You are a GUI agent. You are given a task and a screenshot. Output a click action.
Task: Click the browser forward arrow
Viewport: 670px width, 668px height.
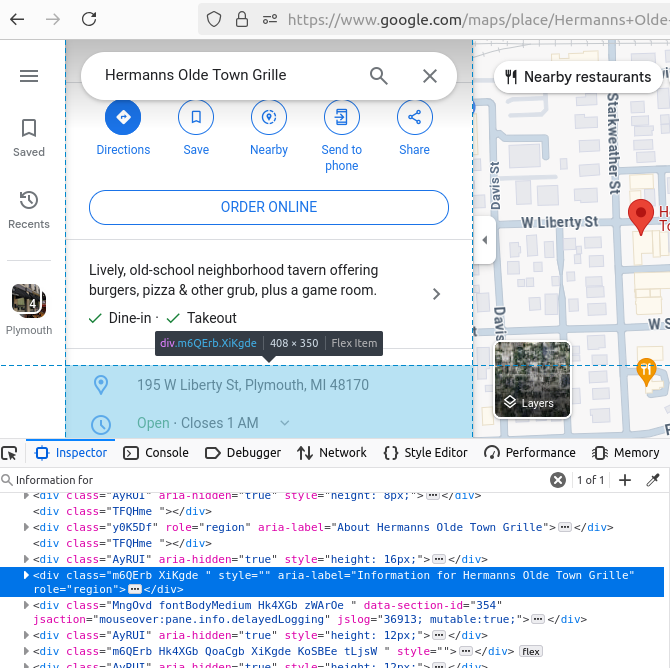[53, 19]
